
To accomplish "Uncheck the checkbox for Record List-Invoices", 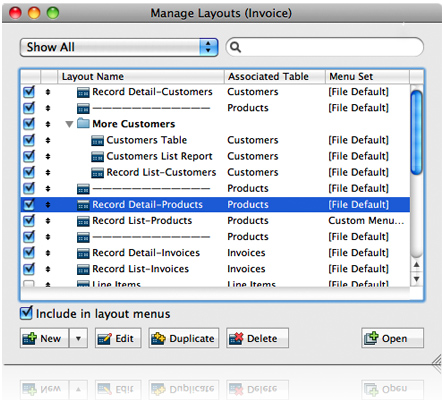I will 29,269.
